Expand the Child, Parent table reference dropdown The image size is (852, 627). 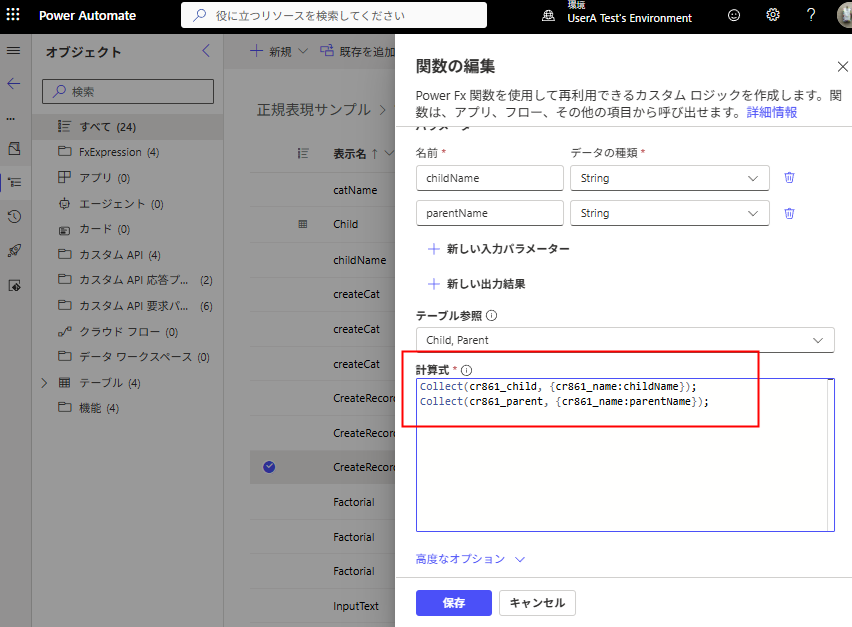tap(625, 340)
